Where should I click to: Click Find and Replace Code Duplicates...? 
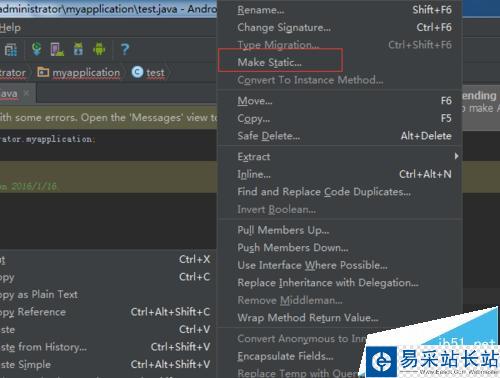tap(339, 192)
